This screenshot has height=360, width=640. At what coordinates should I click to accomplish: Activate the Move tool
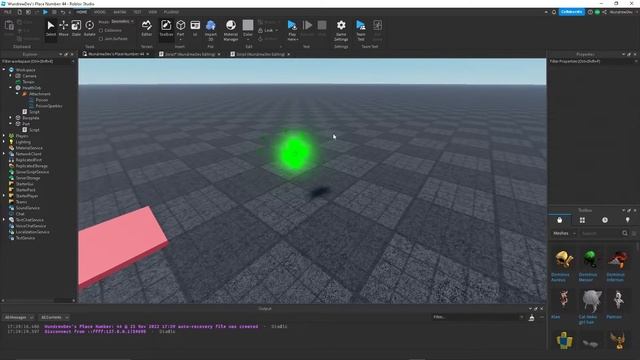[x=64, y=29]
